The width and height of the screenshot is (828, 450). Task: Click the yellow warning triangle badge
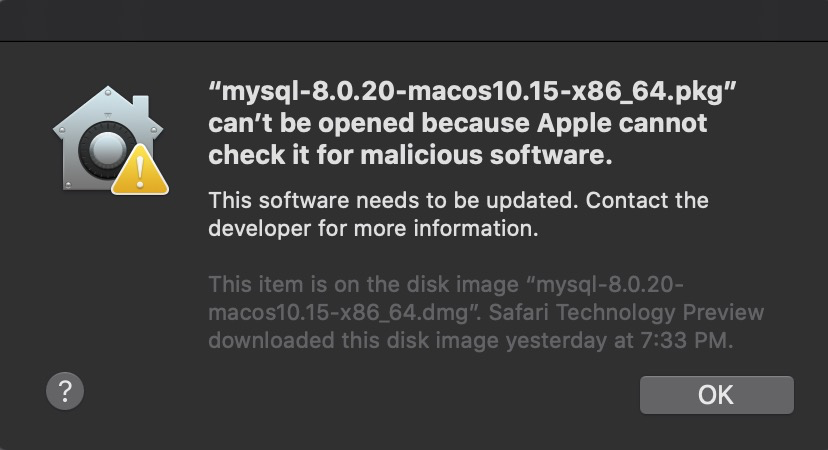point(140,170)
